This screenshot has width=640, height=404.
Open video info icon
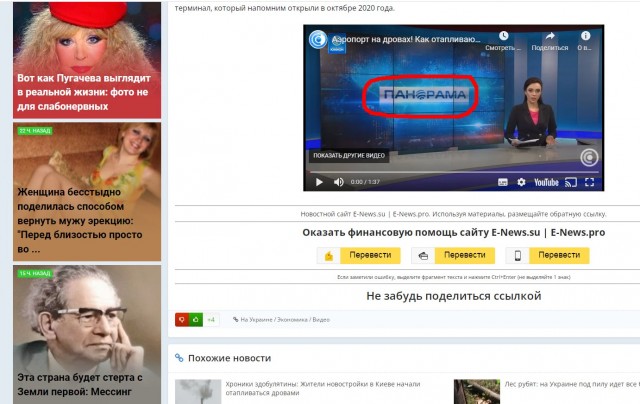[585, 36]
